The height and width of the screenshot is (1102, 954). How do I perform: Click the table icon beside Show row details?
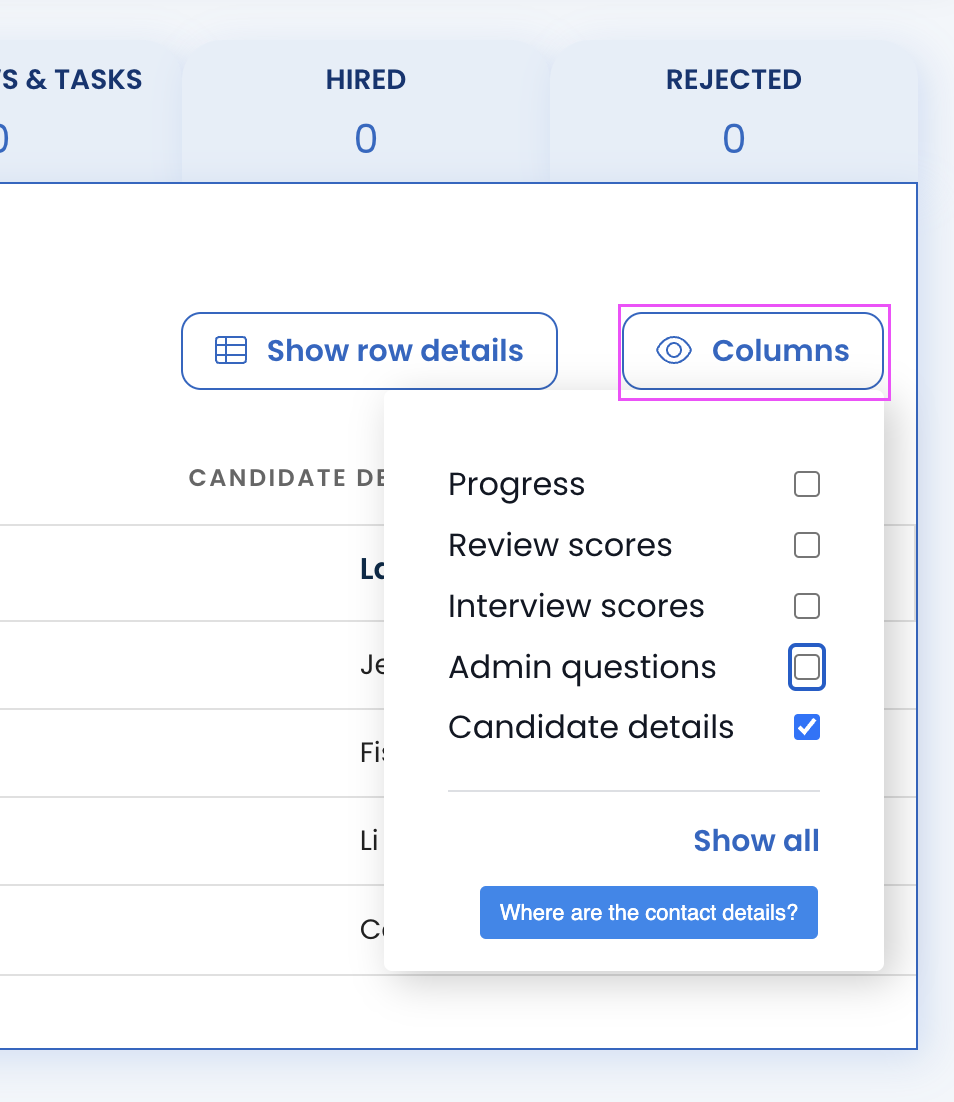point(231,351)
